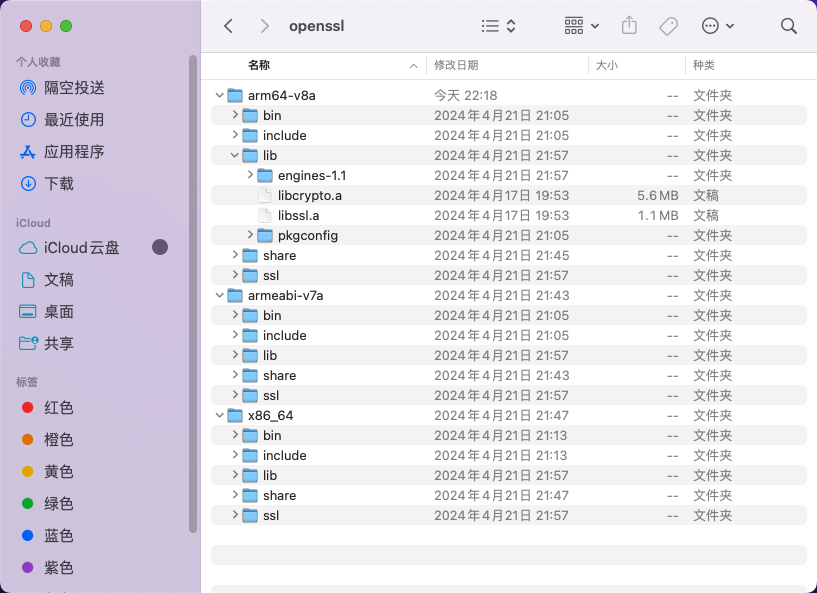Sort by the 名称 column header
Viewport: 817px width, 593px height.
point(259,65)
